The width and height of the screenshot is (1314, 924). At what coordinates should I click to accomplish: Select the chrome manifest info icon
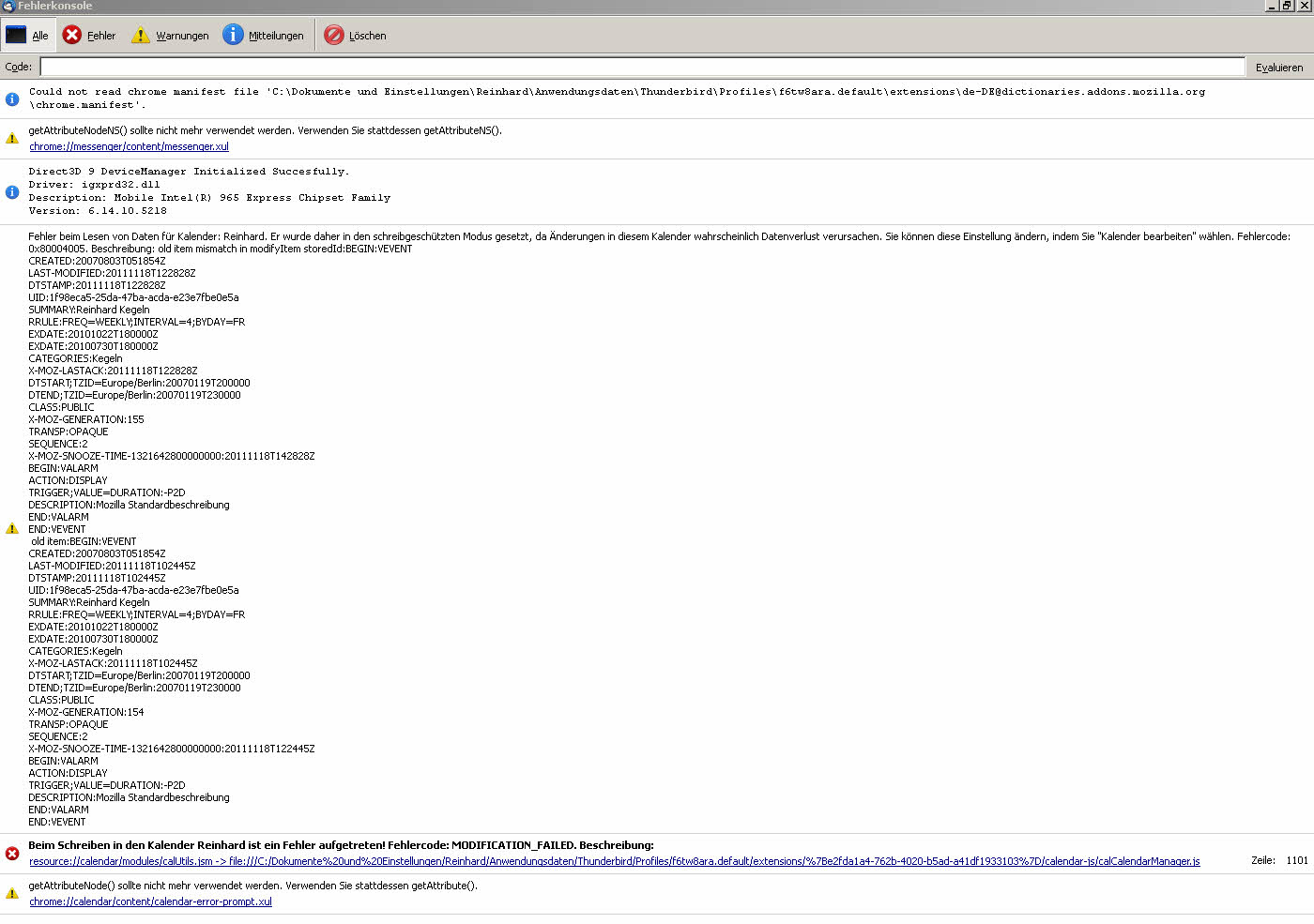12,98
